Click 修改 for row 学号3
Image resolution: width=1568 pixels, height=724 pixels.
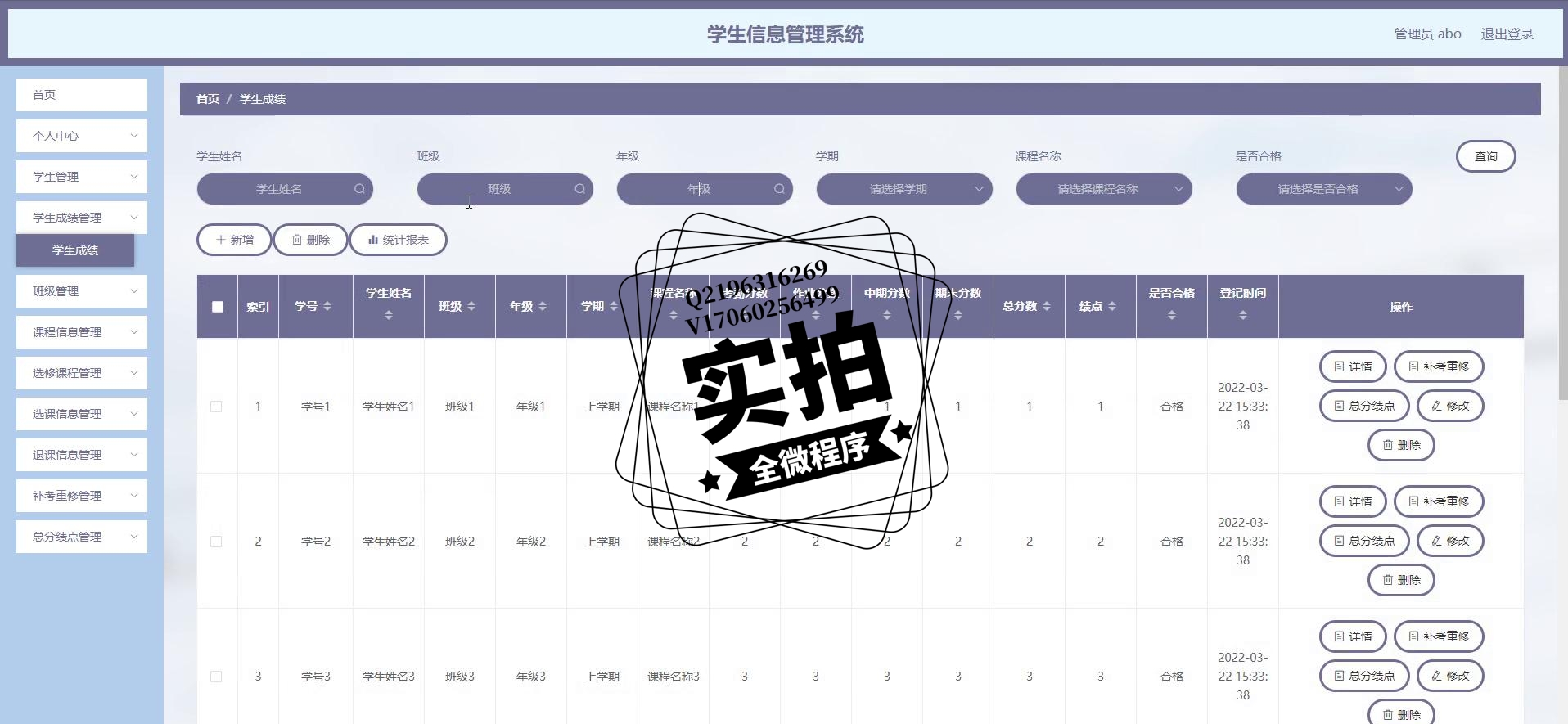(1450, 676)
